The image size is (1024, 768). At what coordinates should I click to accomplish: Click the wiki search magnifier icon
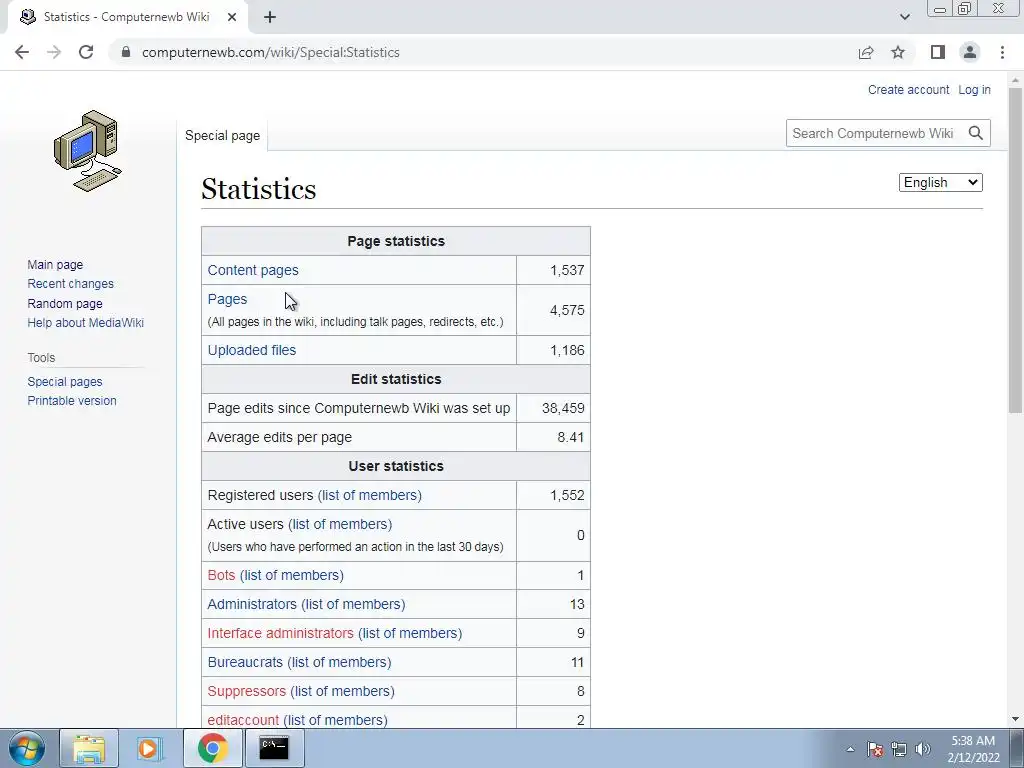[x=976, y=133]
